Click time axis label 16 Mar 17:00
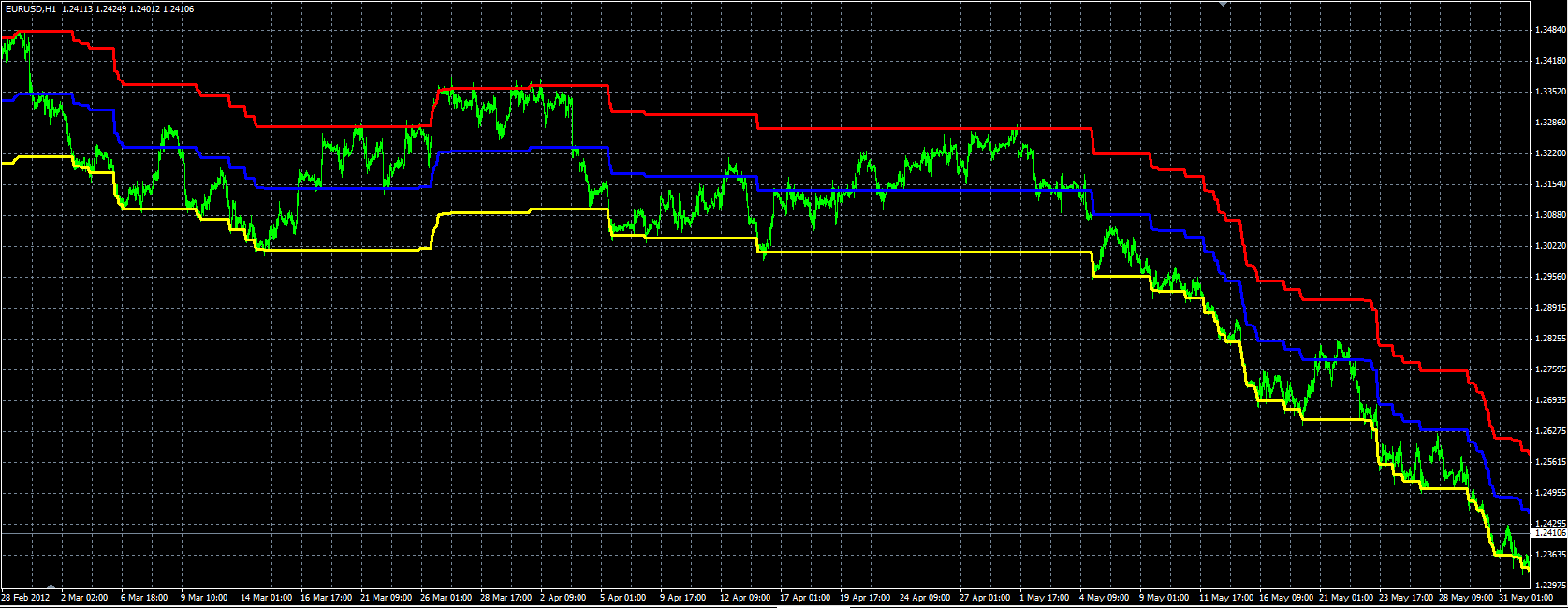1568x608 pixels. (x=326, y=598)
